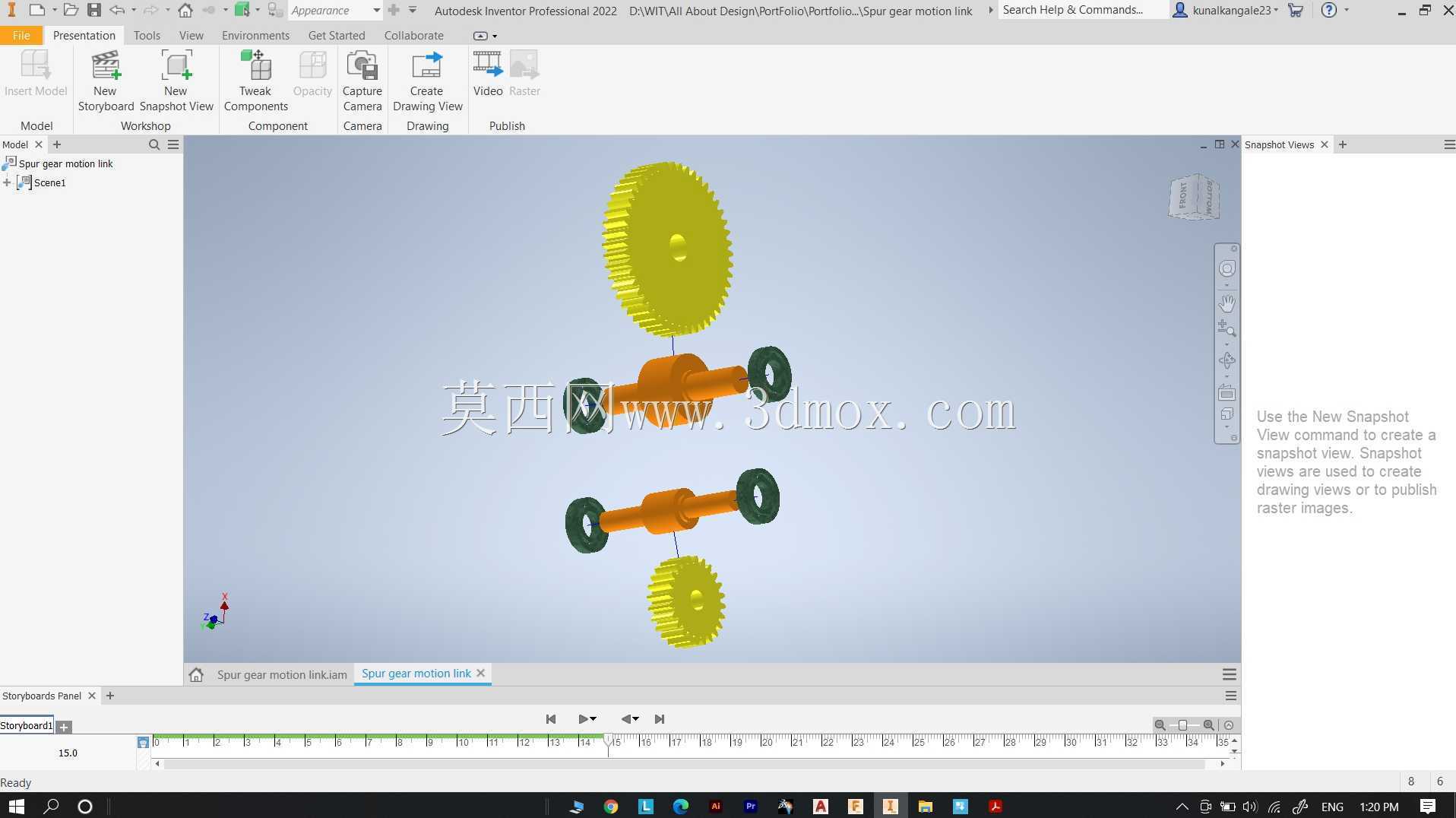
Task: Click the timeline horizontal scrollbar
Action: pos(684,763)
